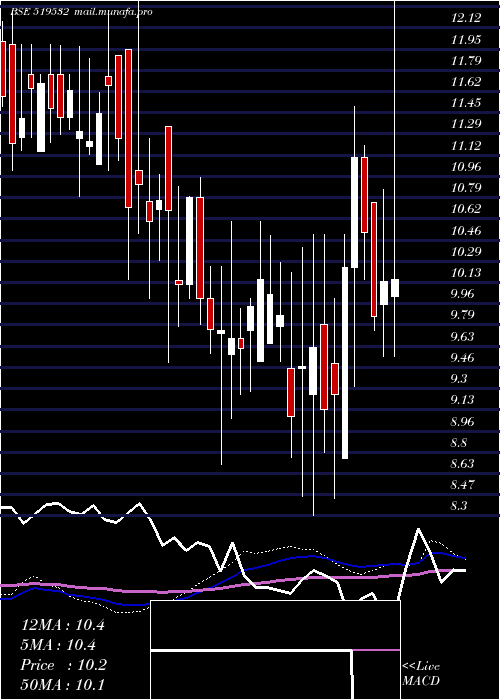Click the 50MA : 10.1 legend entry
500x700 pixels.
pos(63,684)
